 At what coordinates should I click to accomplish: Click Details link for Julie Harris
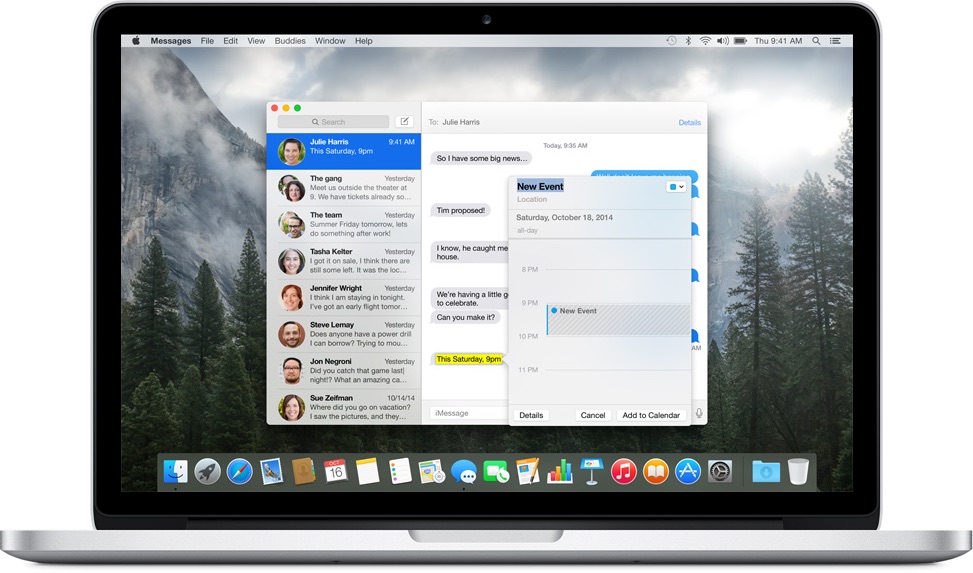point(689,122)
